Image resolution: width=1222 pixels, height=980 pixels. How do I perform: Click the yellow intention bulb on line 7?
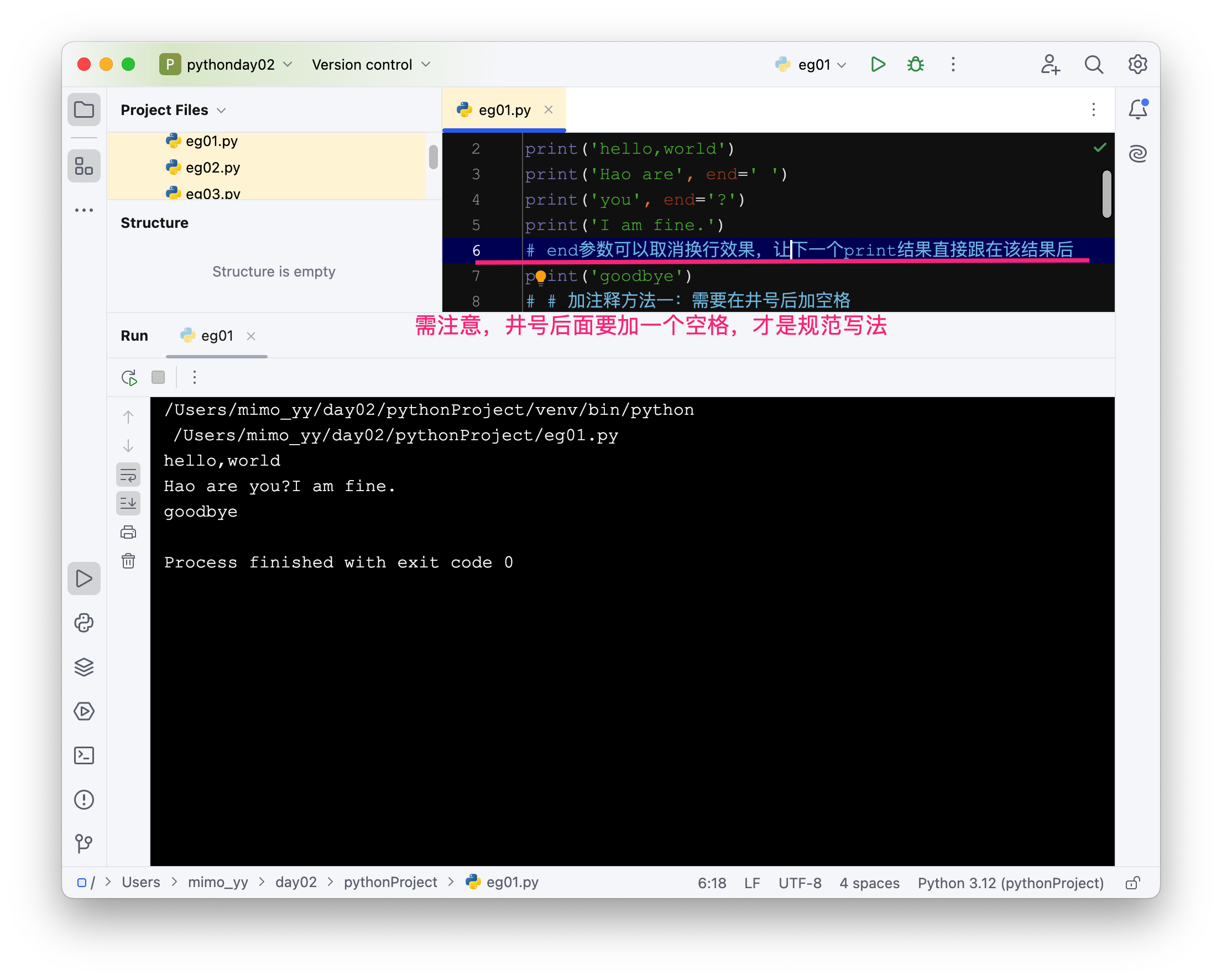(540, 277)
